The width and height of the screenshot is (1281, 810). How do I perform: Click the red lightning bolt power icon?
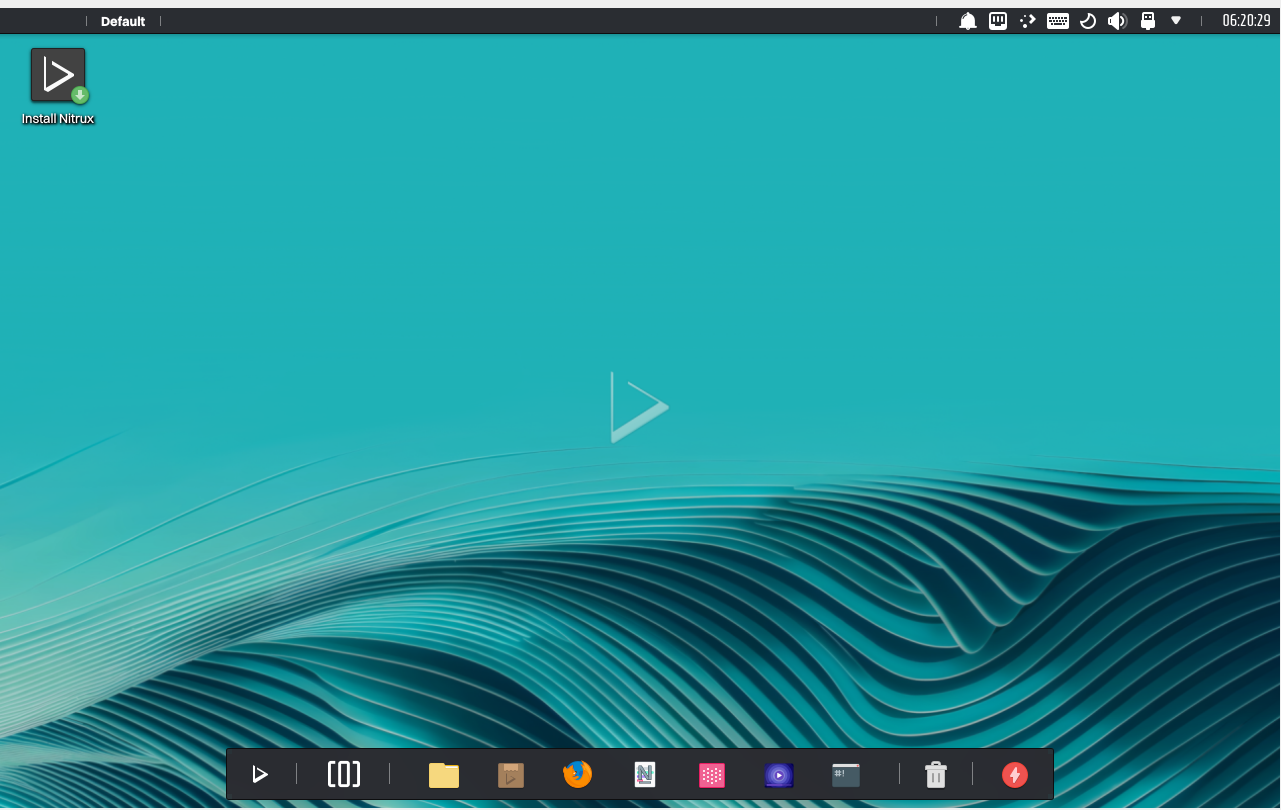[1015, 775]
